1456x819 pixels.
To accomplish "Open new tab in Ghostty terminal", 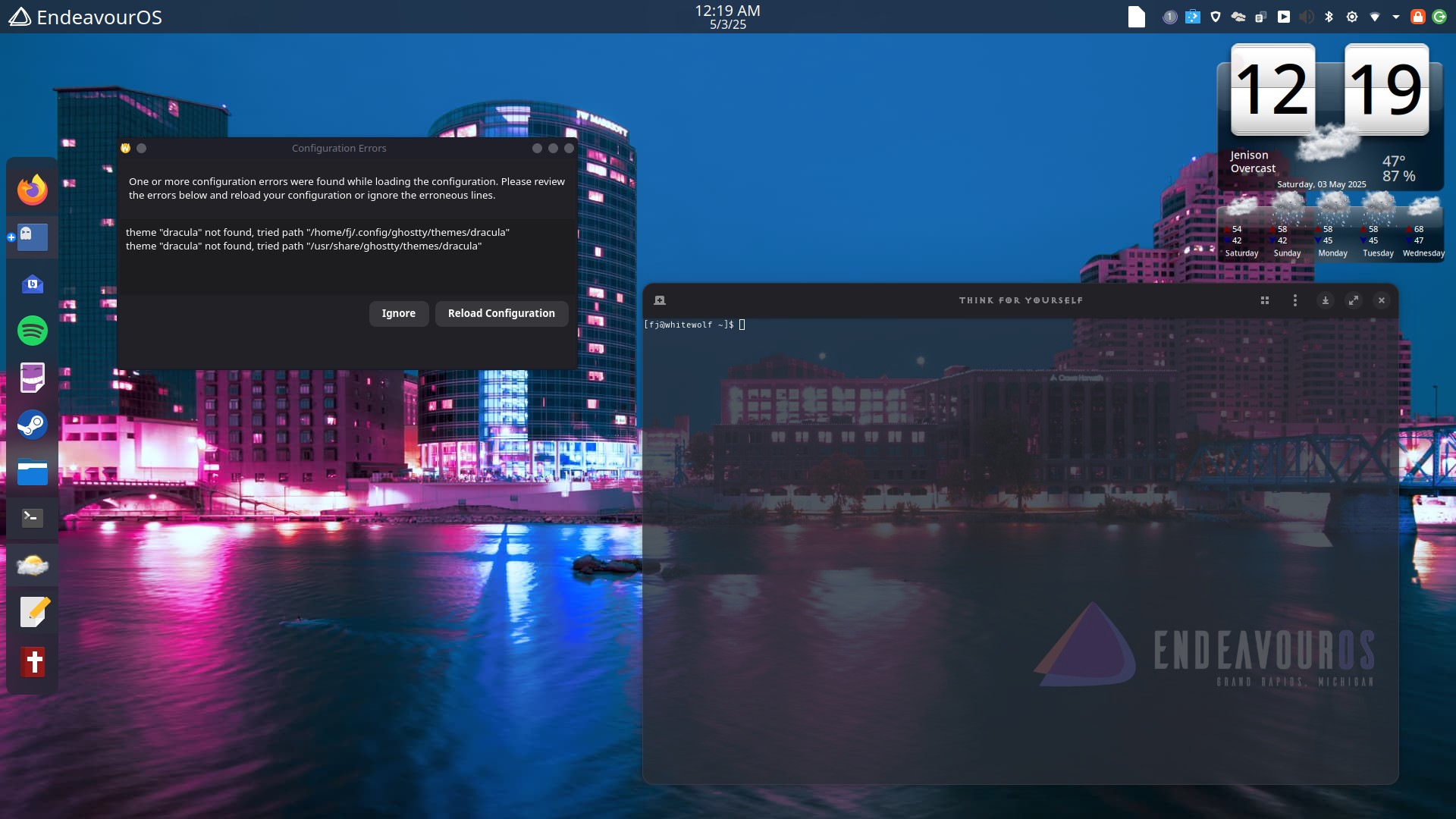I will pyautogui.click(x=660, y=300).
